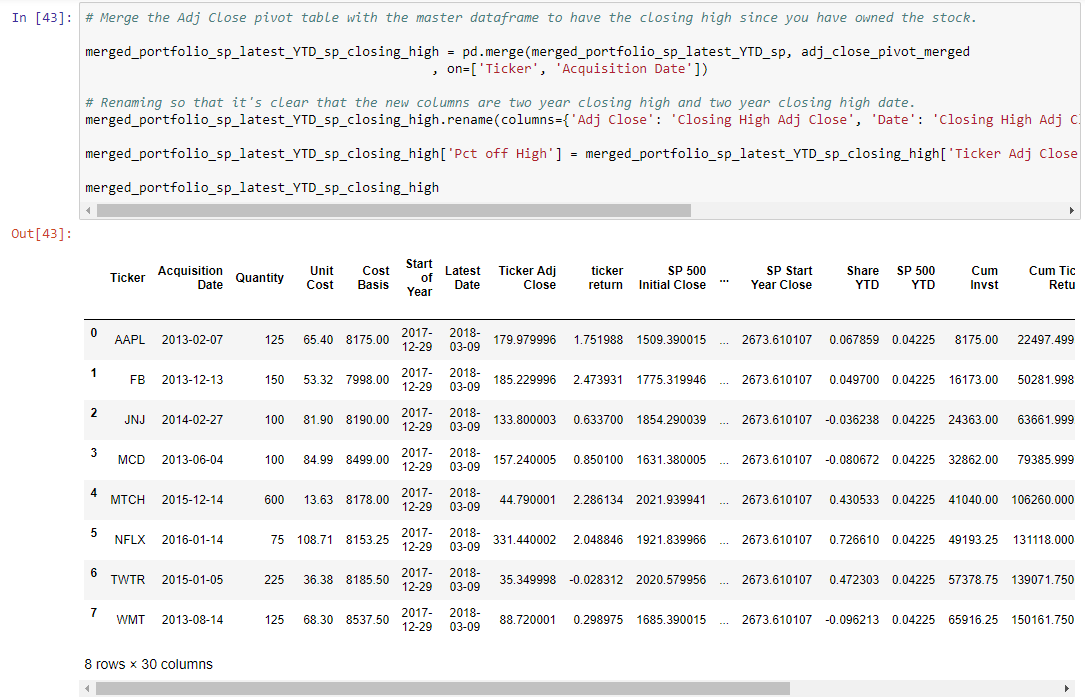This screenshot has width=1085, height=699.
Task: Click row index 7 of the table
Action: click(93, 613)
